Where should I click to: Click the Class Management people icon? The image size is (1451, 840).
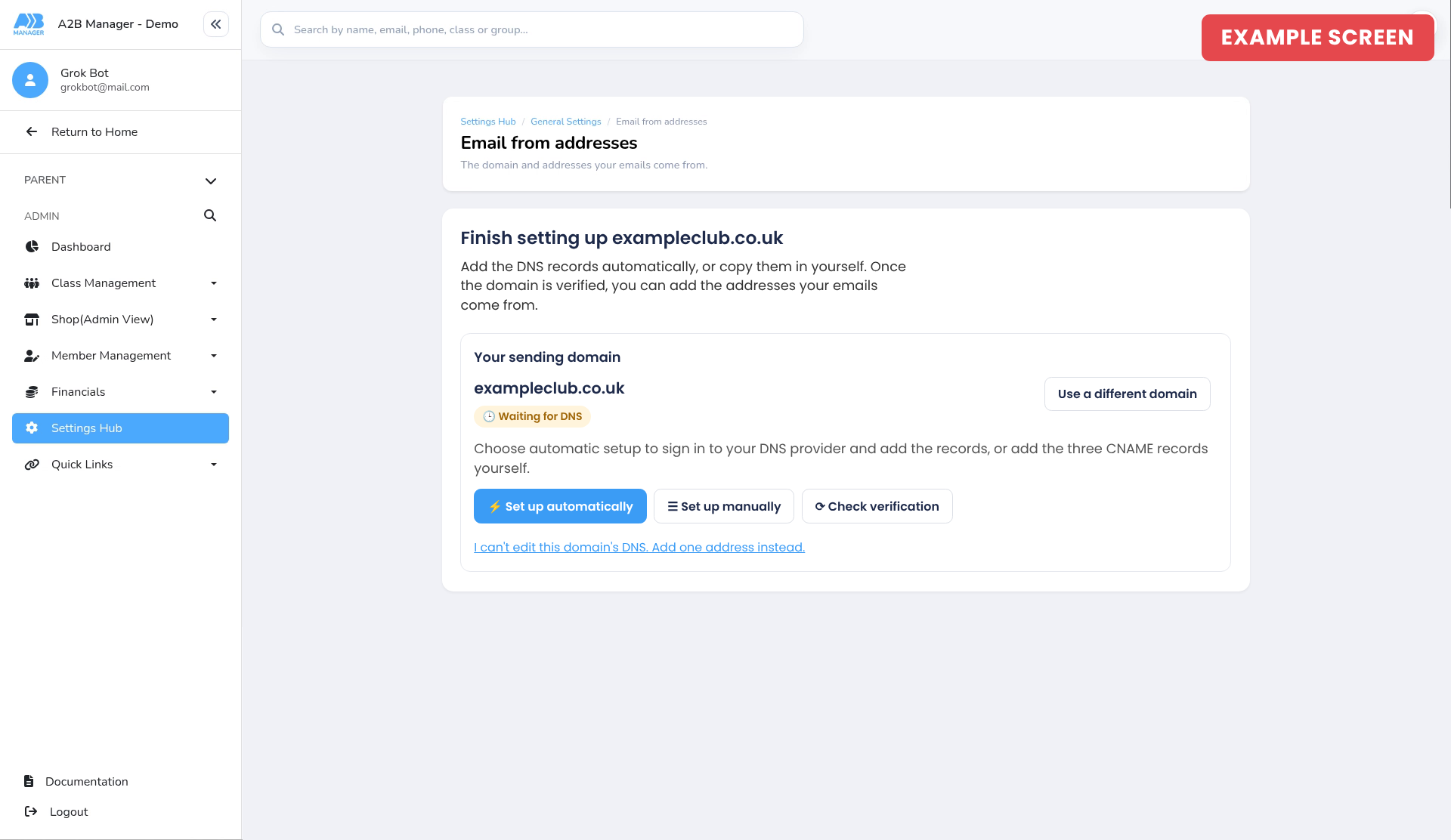pos(32,283)
